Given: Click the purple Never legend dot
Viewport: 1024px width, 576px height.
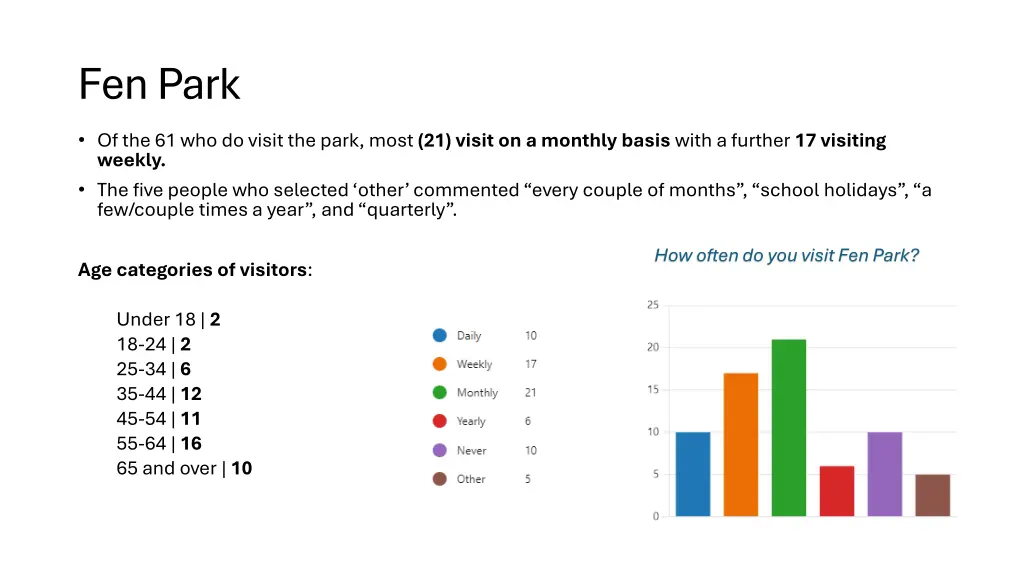Looking at the screenshot, I should click(x=440, y=450).
